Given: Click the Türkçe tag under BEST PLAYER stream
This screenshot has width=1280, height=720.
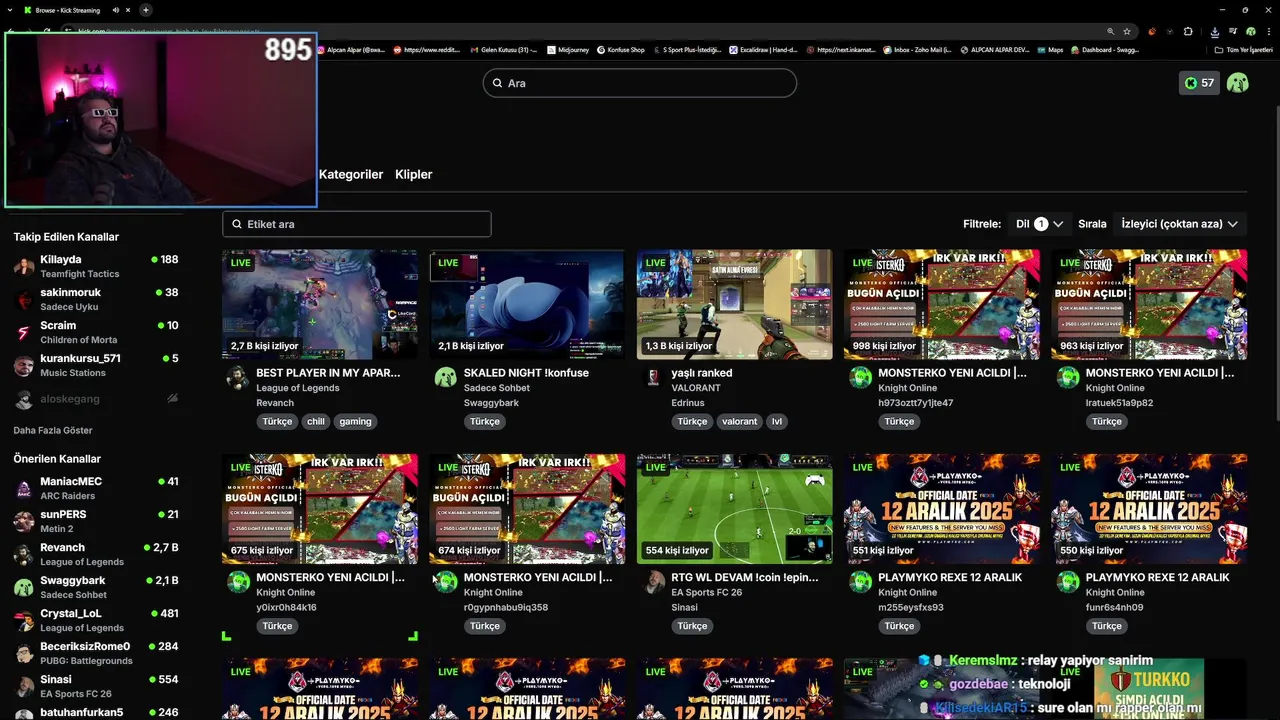Looking at the screenshot, I should point(277,422).
